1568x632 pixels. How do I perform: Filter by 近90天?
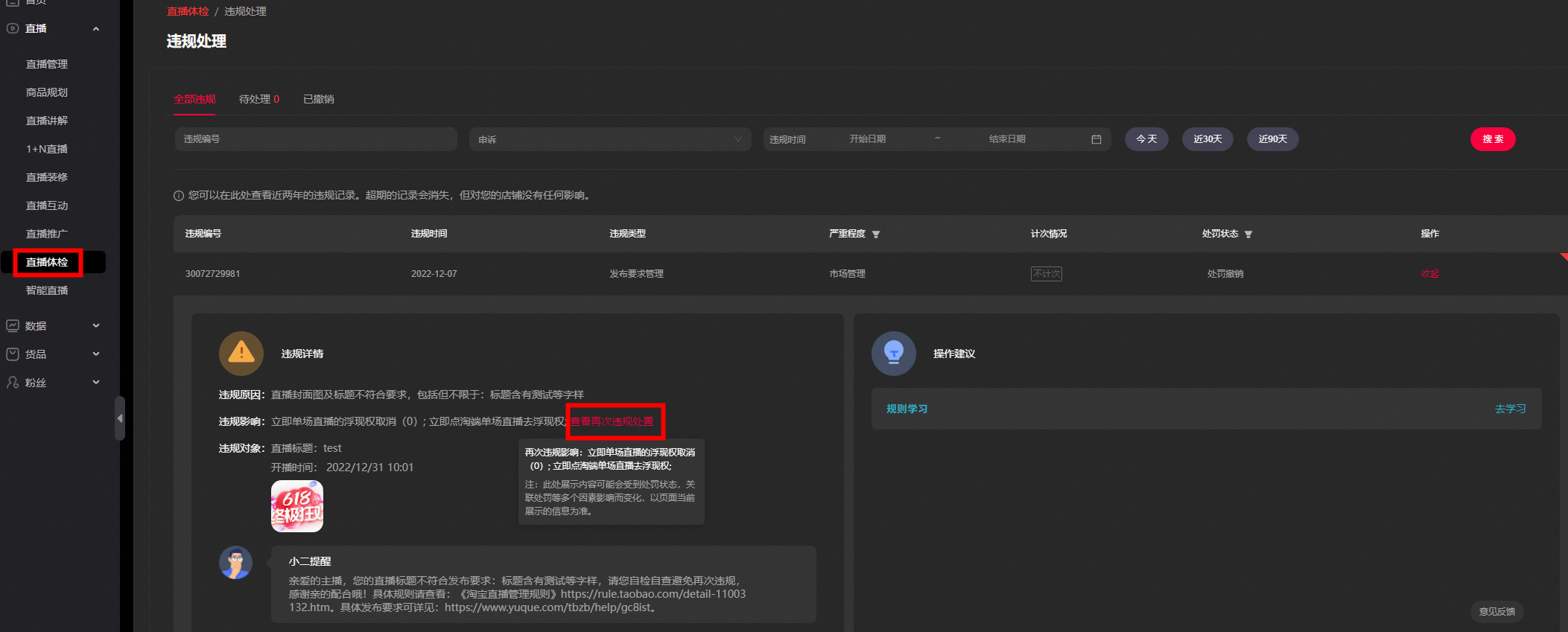click(1273, 139)
